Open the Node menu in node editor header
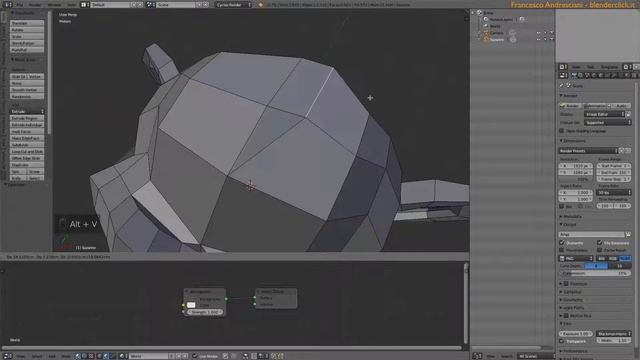The image size is (640, 360). (x=66, y=356)
